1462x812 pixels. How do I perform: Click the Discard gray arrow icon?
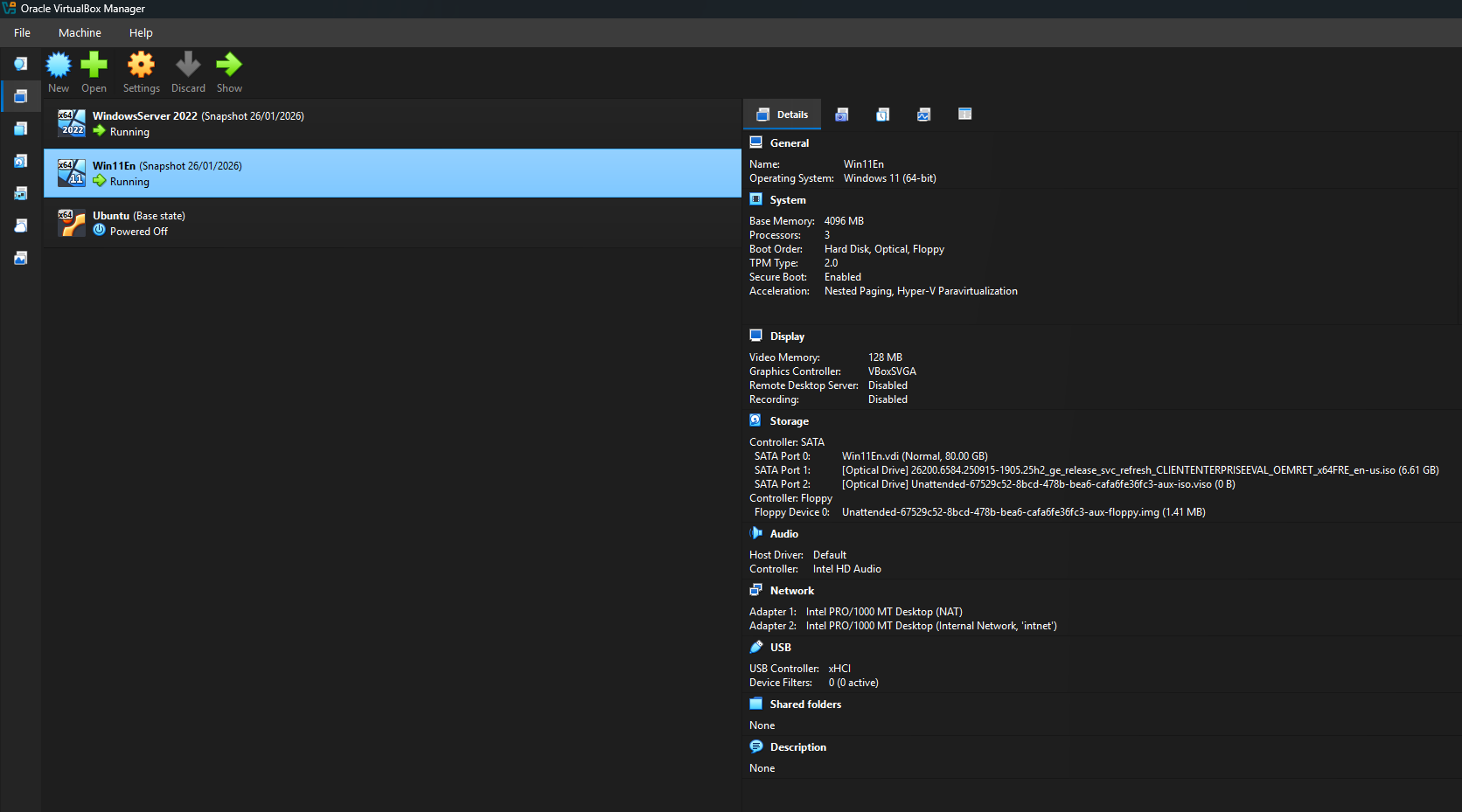pyautogui.click(x=188, y=66)
